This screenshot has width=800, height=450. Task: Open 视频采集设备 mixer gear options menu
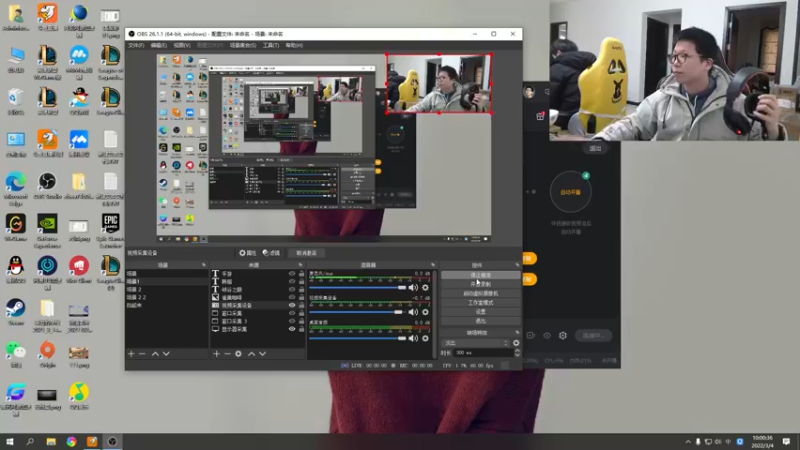point(425,312)
